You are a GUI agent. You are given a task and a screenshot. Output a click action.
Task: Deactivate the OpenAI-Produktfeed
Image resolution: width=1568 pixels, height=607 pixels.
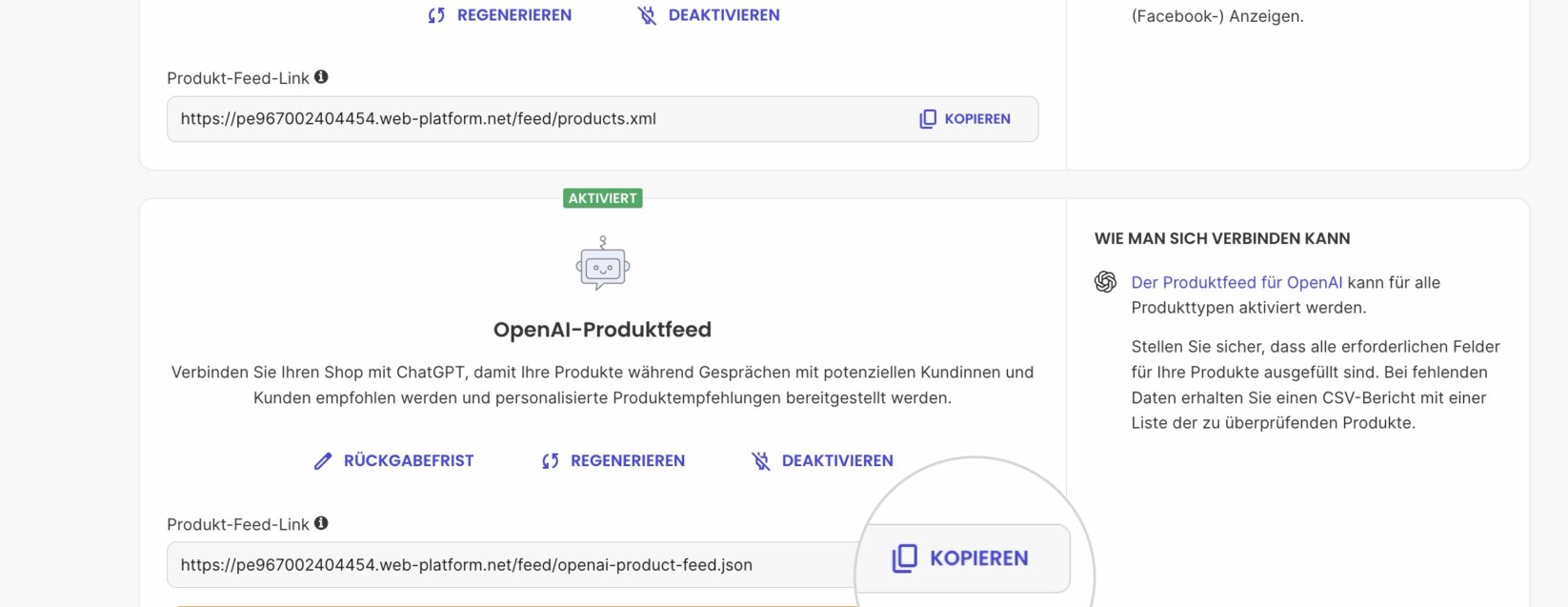tap(822, 461)
